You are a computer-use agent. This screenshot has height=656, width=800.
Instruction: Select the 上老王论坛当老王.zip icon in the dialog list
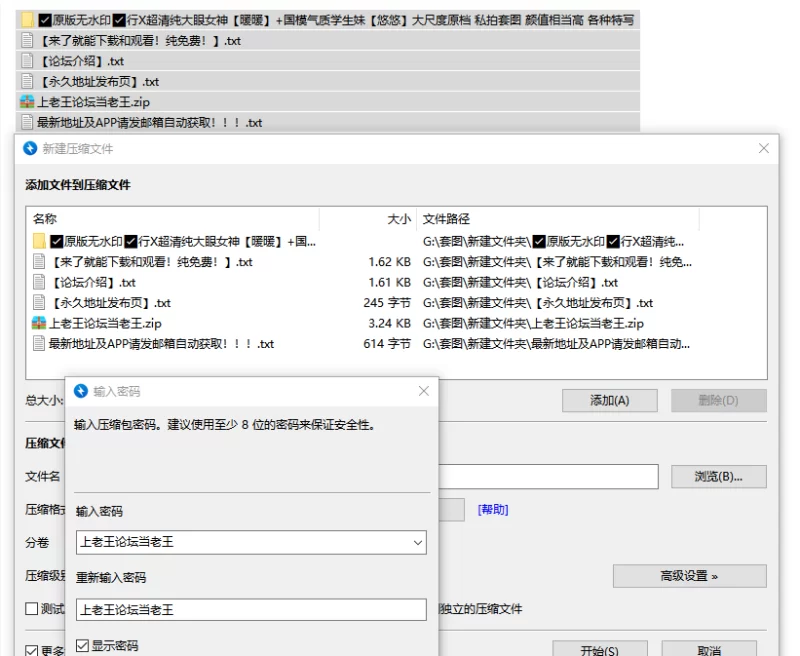pyautogui.click(x=39, y=323)
